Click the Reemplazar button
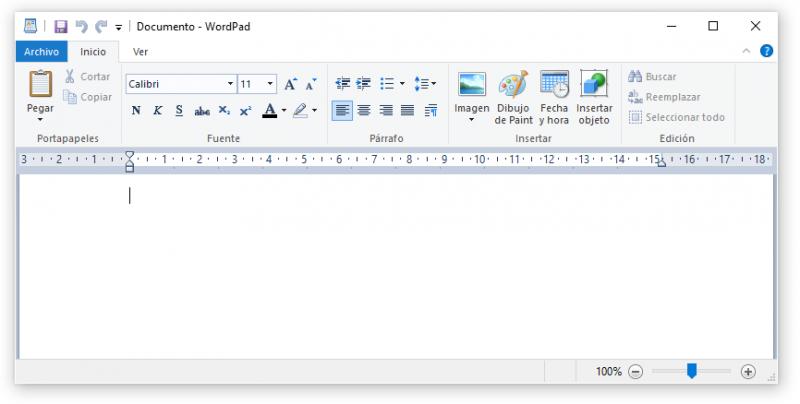The width and height of the screenshot is (800, 404). (x=664, y=97)
